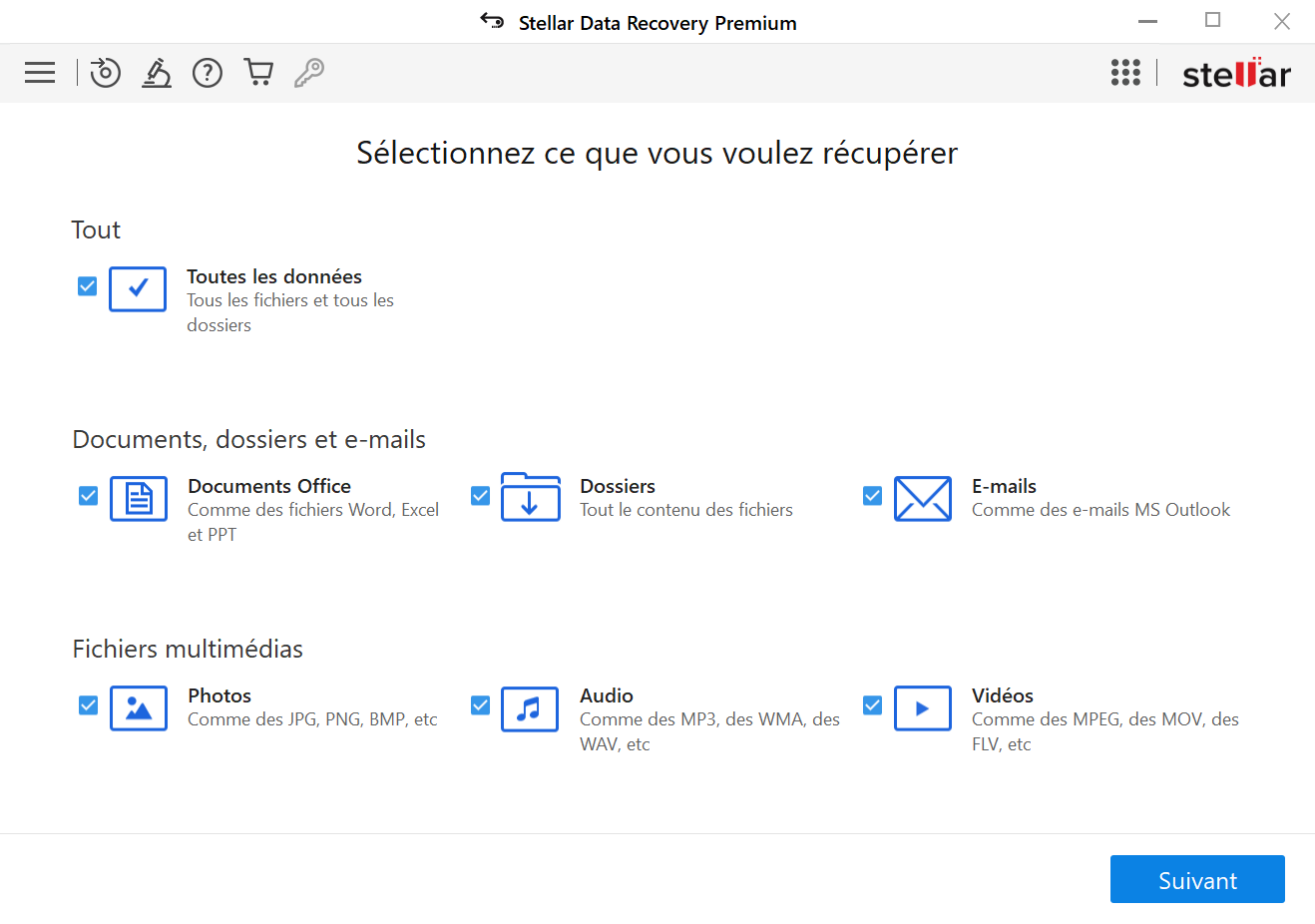Uncheck the Toutes les données checkbox
Image resolution: width=1315 pixels, height=924 pixels.
(87, 285)
